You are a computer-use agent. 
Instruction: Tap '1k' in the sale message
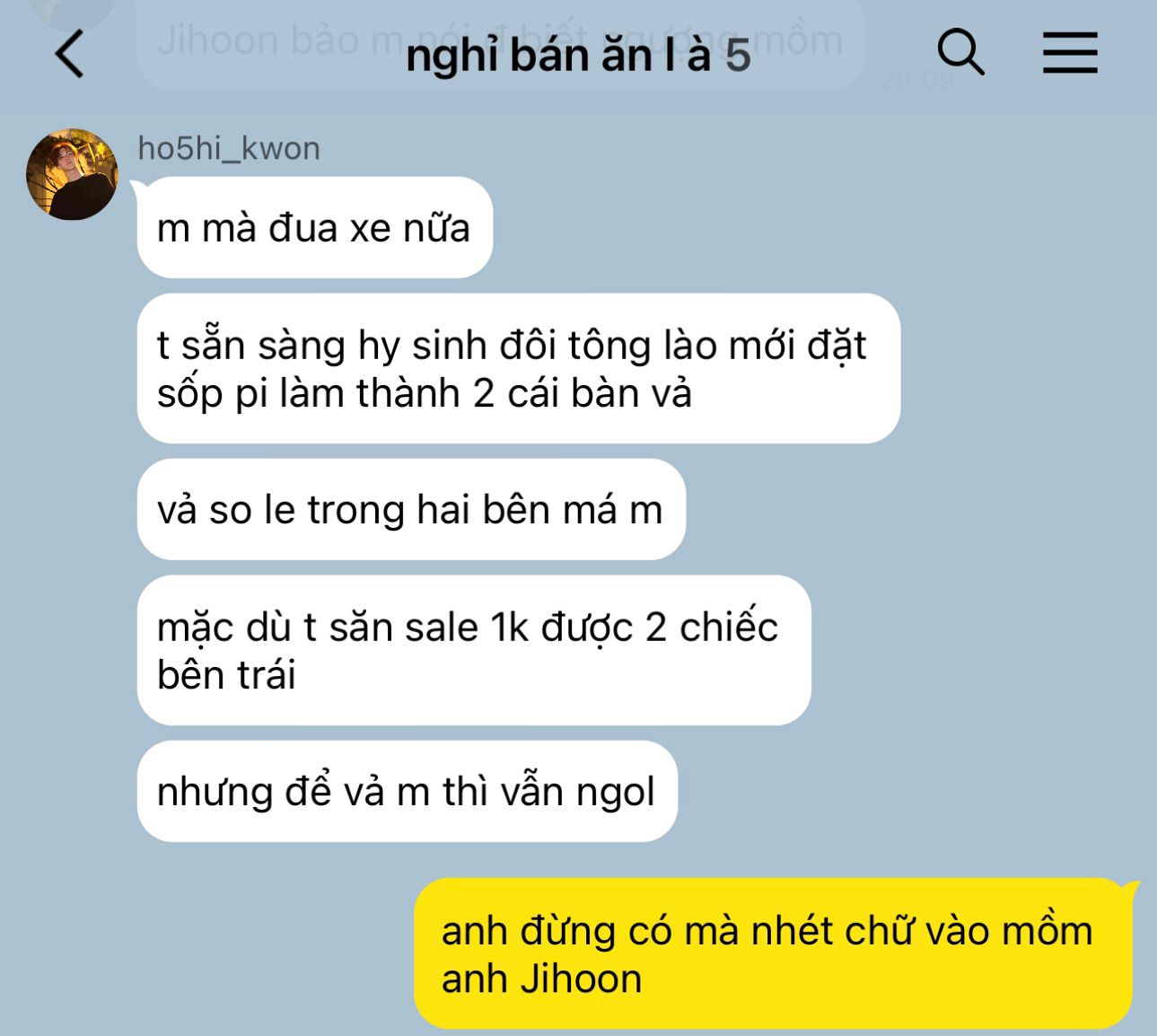(510, 627)
